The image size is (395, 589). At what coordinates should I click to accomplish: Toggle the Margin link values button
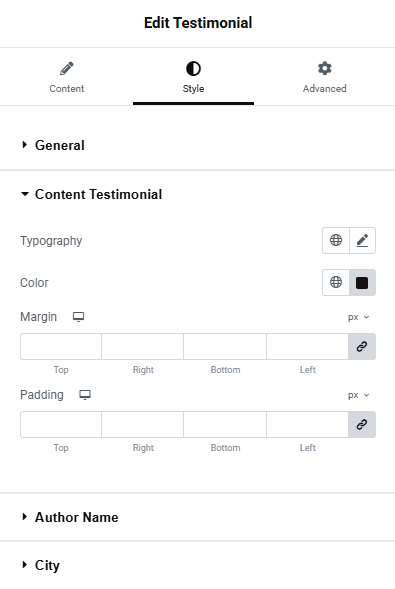coord(362,346)
